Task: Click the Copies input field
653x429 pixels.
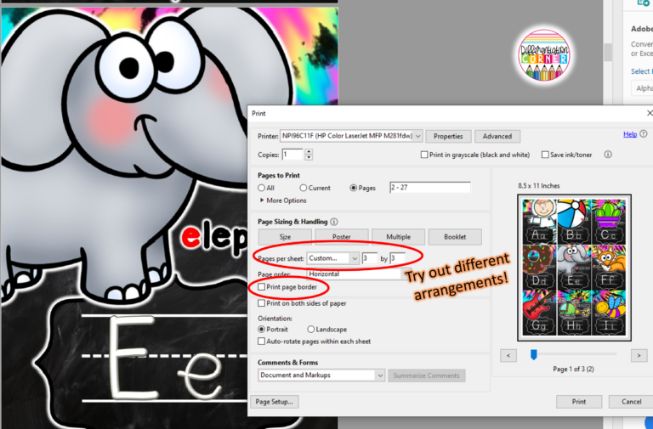Action: click(x=293, y=155)
